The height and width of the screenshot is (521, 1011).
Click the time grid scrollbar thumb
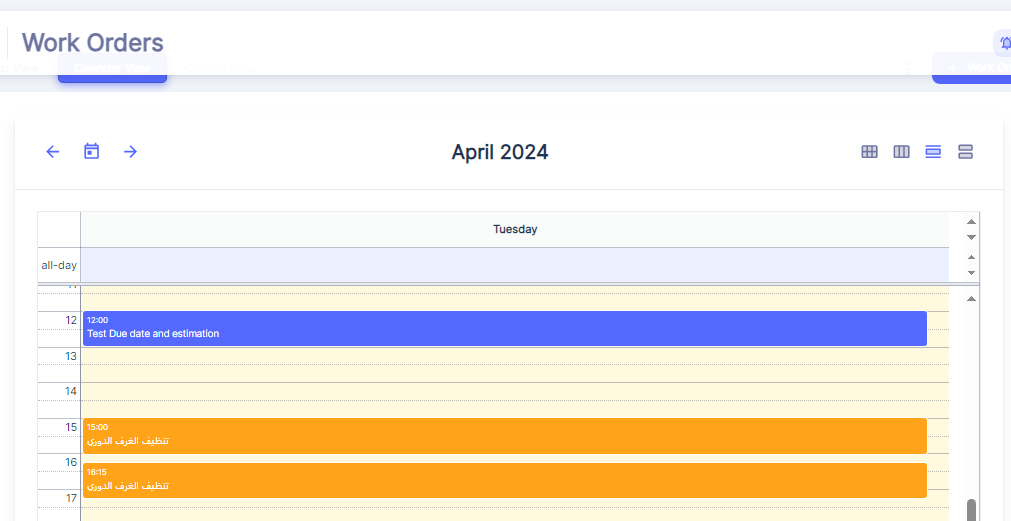pyautogui.click(x=971, y=510)
